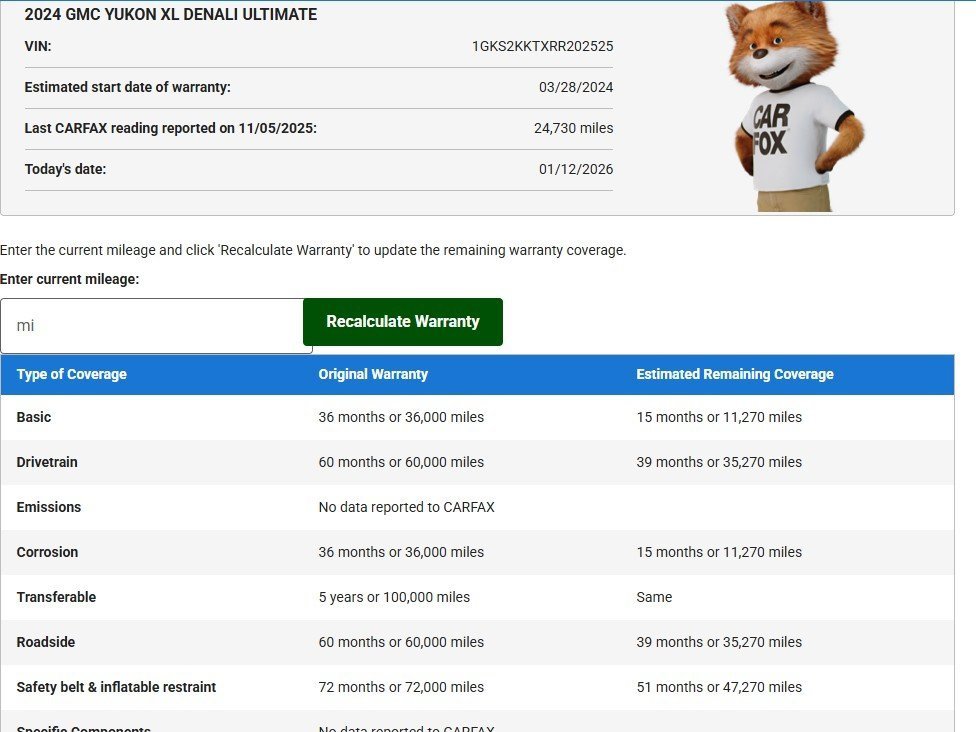Select the Emissions coverage row label
The width and height of the screenshot is (976, 732).
(49, 507)
